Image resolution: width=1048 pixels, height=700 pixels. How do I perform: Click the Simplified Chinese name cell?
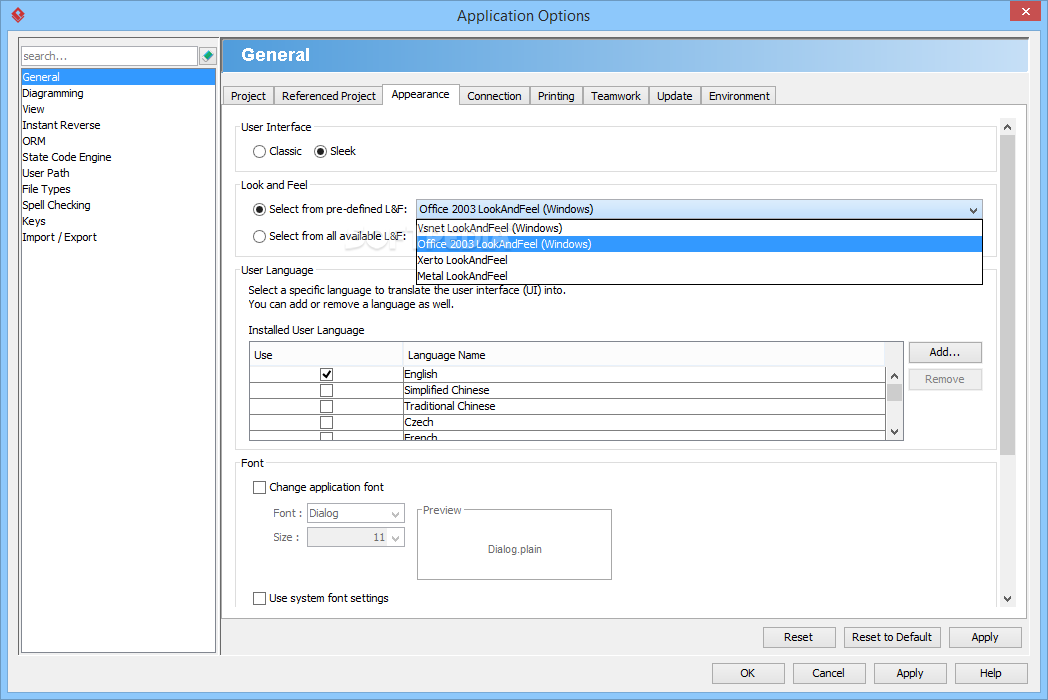[x=644, y=390]
